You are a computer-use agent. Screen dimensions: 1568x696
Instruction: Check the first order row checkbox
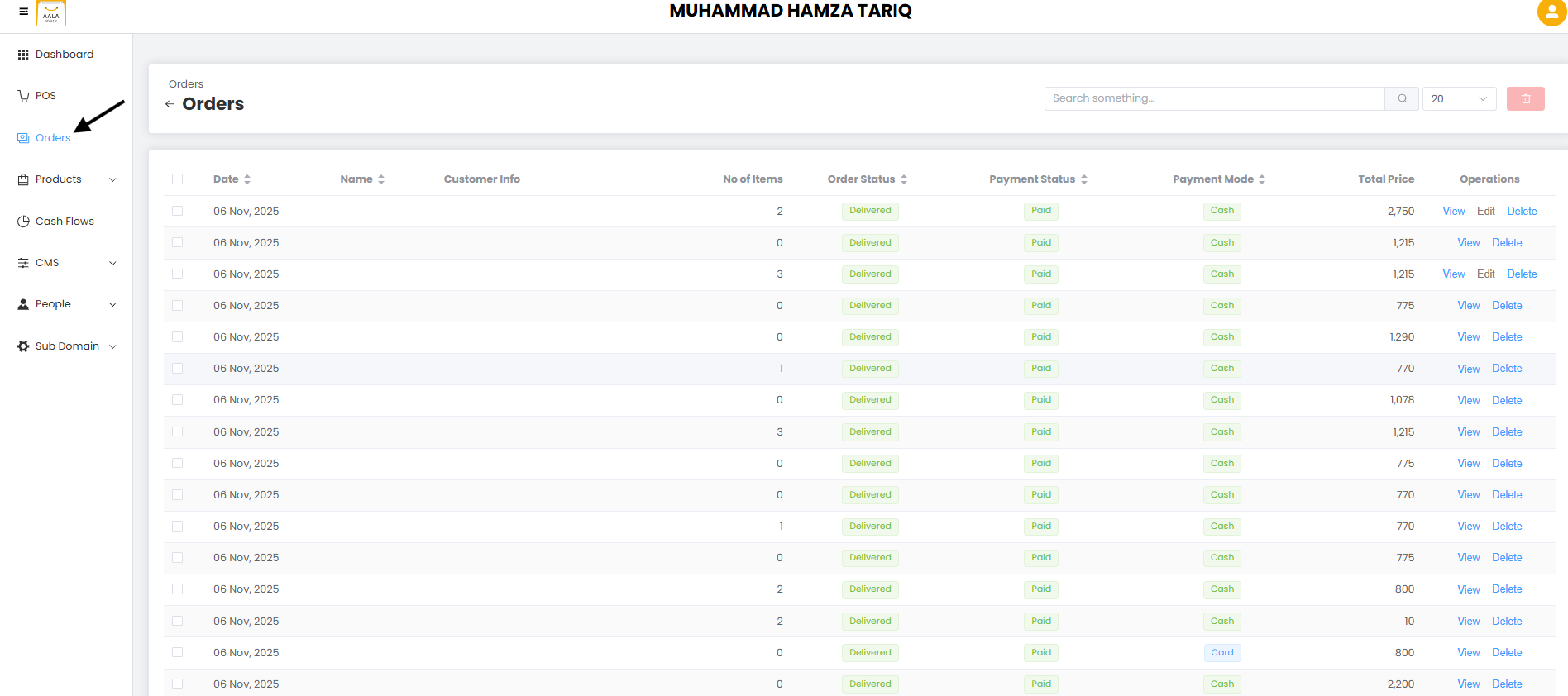[177, 211]
